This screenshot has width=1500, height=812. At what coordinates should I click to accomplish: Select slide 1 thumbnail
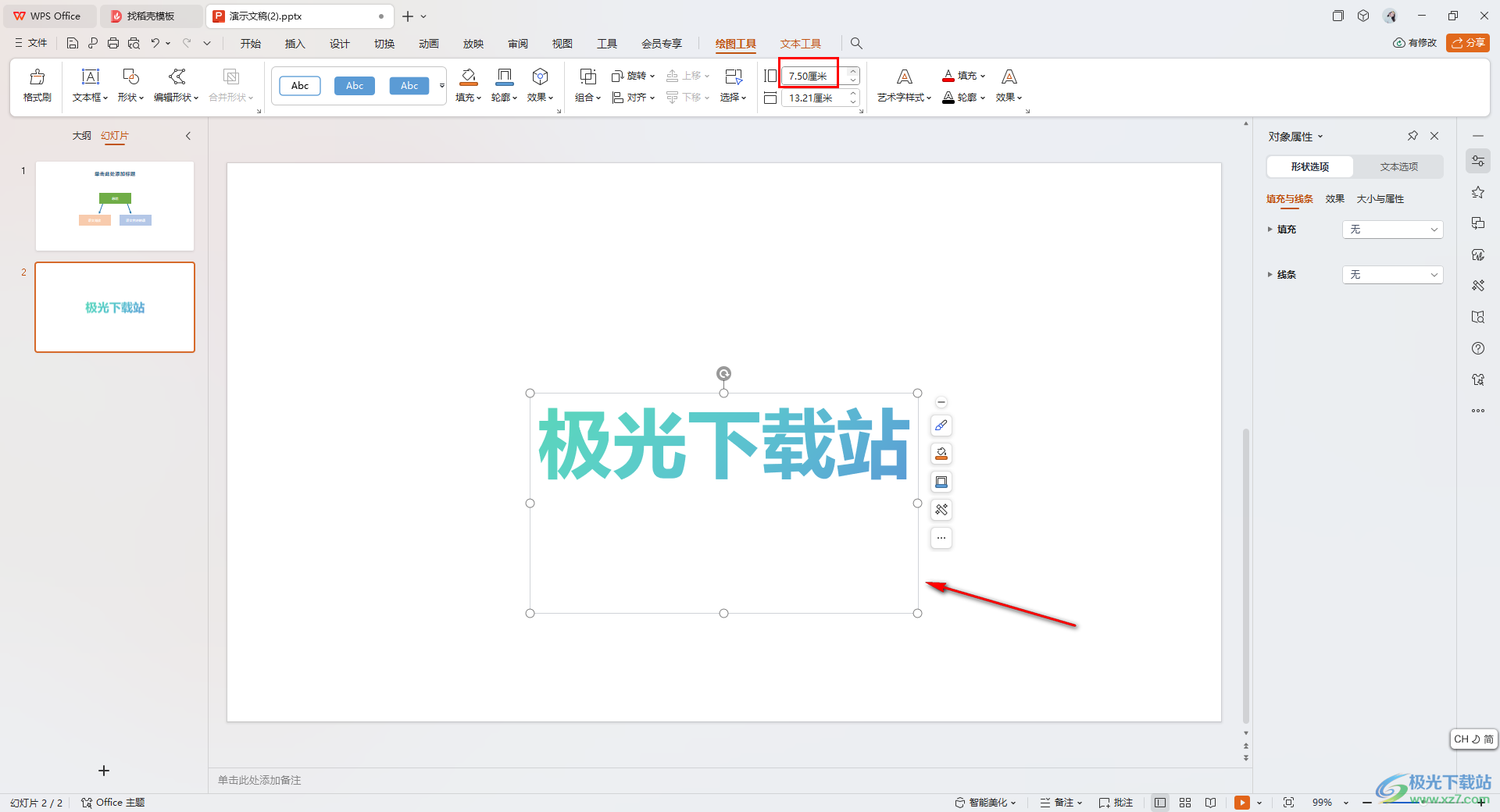[x=115, y=206]
